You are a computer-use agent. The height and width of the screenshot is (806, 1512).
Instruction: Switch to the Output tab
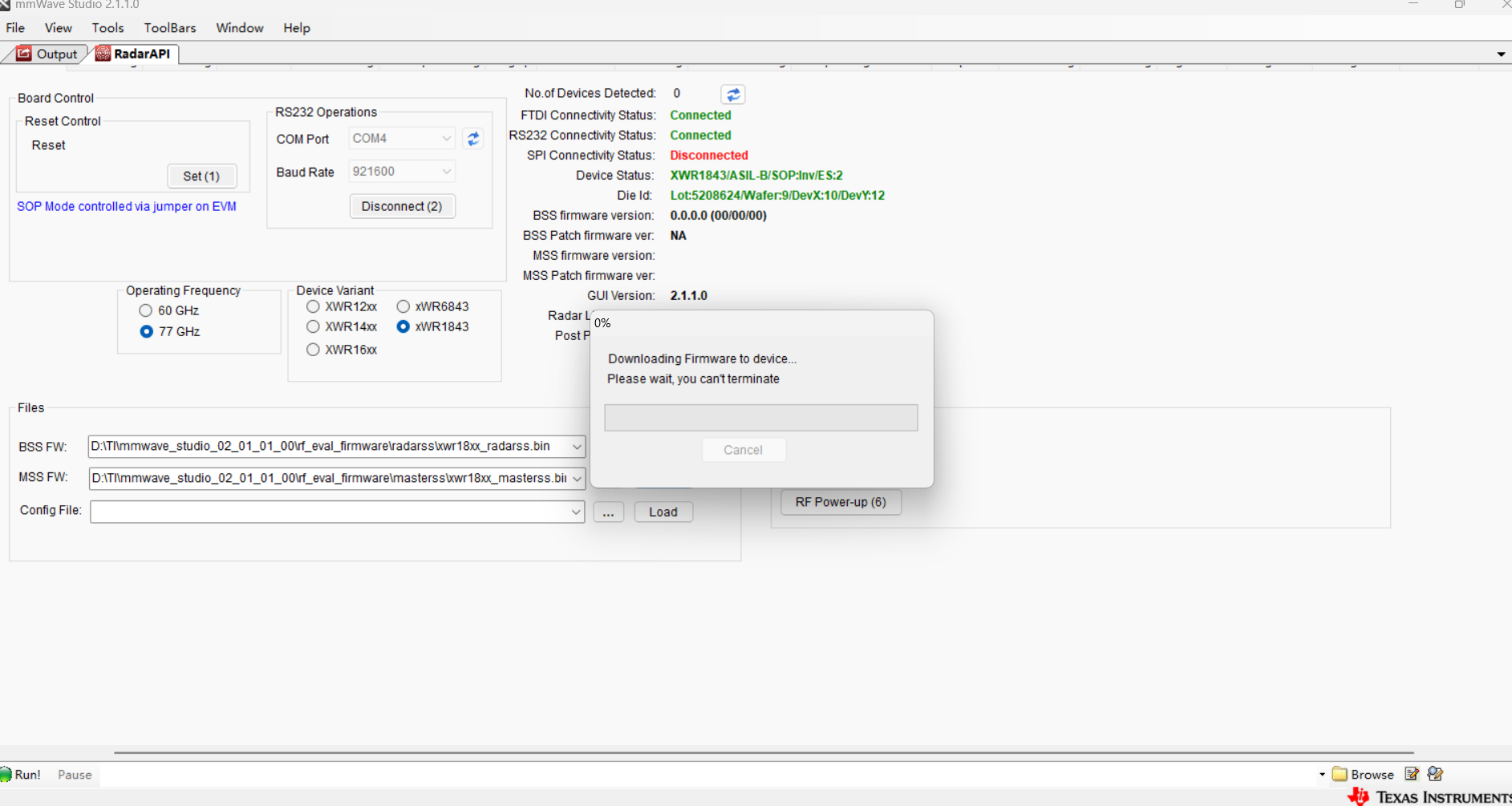point(47,54)
